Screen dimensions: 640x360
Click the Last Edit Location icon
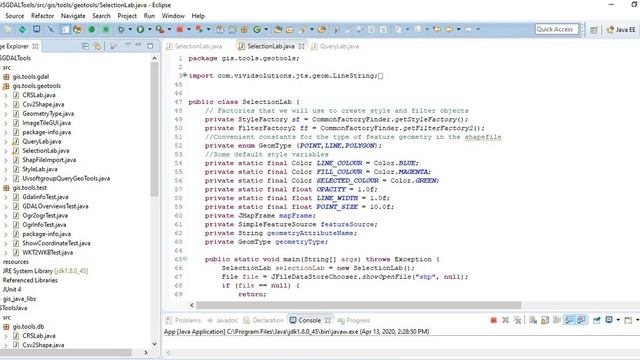[x=437, y=29]
